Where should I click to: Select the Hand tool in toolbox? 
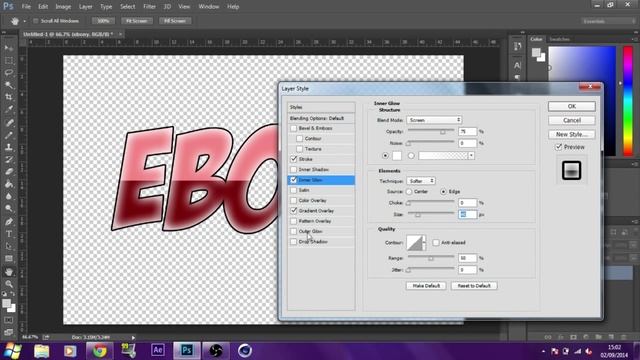pyautogui.click(x=9, y=271)
